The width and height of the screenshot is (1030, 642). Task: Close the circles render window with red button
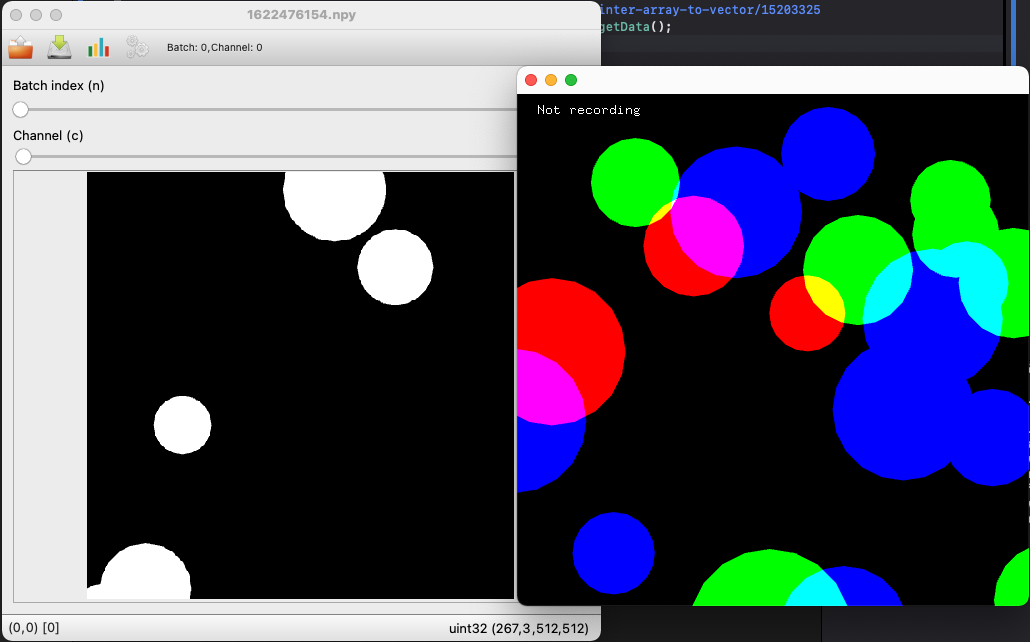[531, 80]
